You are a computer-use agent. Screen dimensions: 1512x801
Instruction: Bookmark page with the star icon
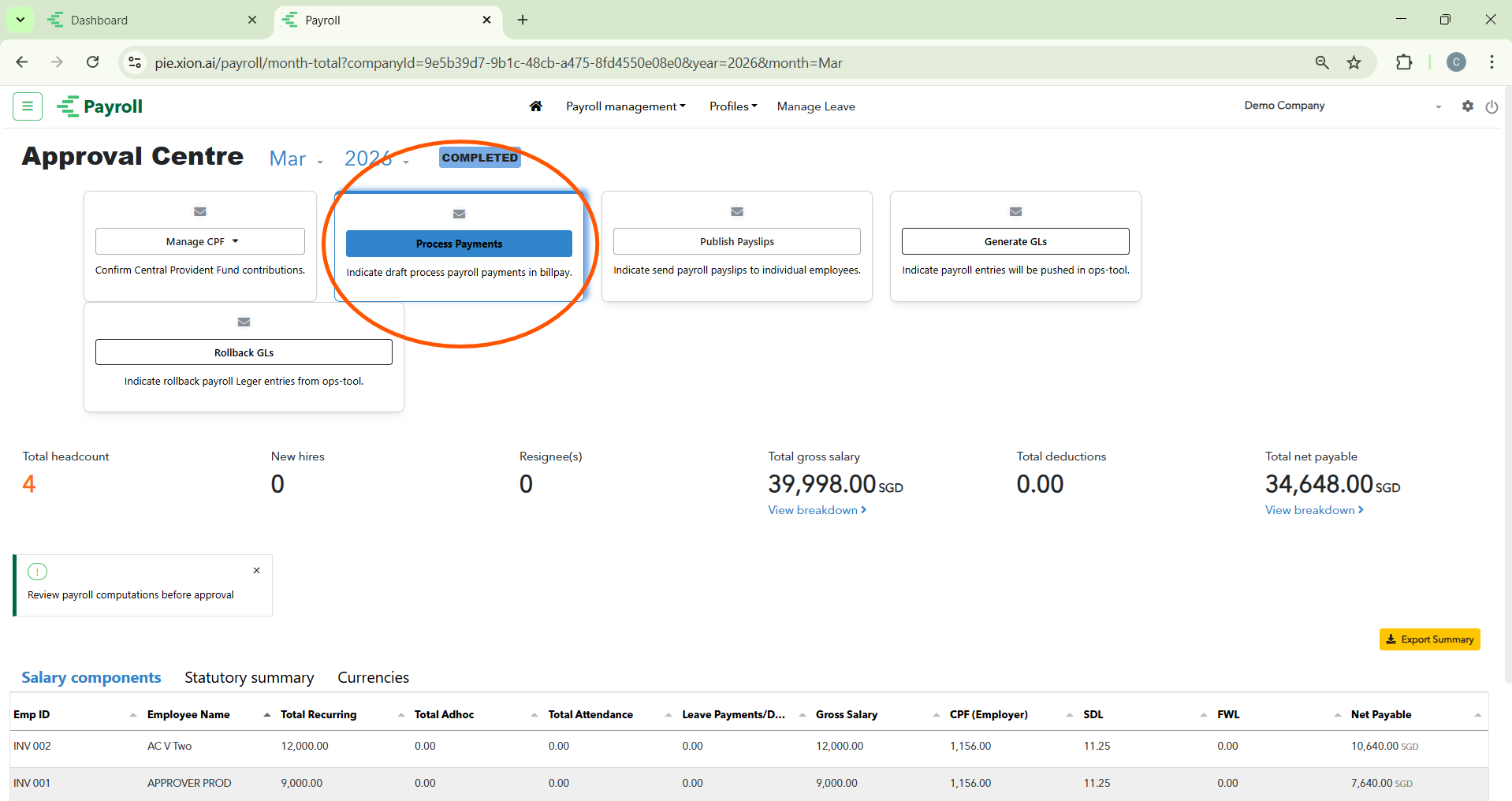point(1354,62)
